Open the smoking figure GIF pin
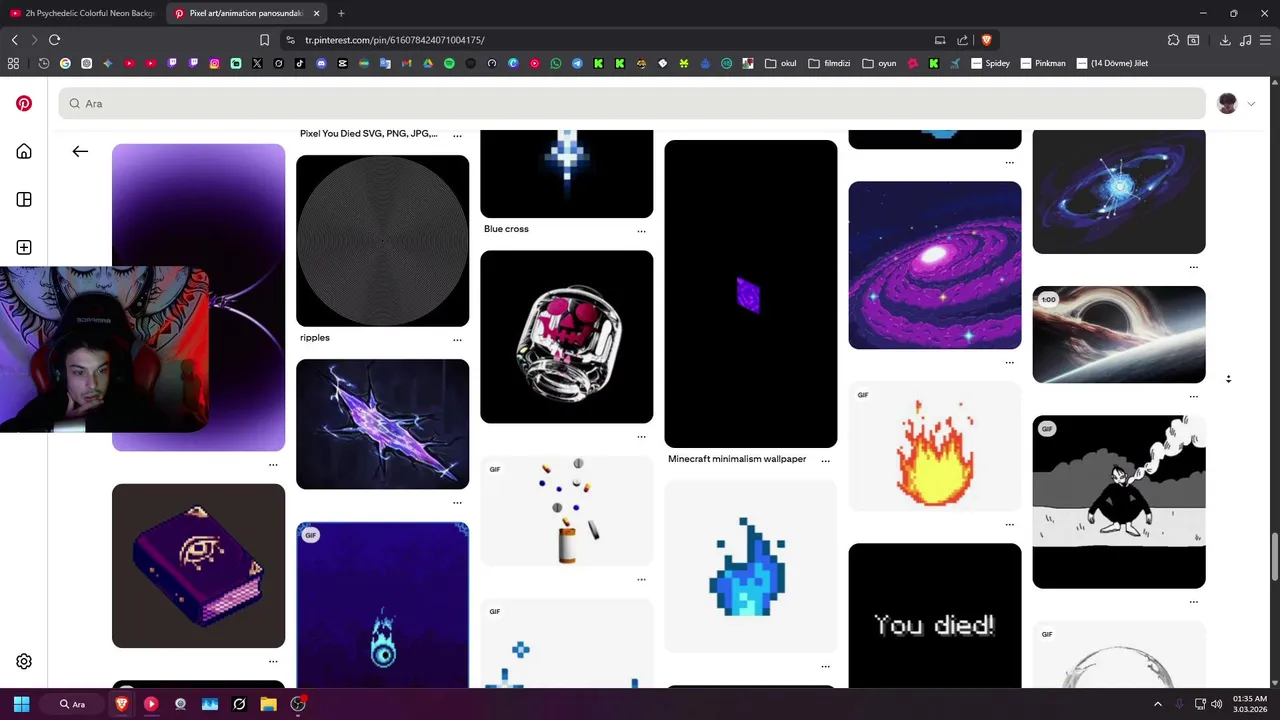Viewport: 1280px width, 720px height. point(1118,502)
